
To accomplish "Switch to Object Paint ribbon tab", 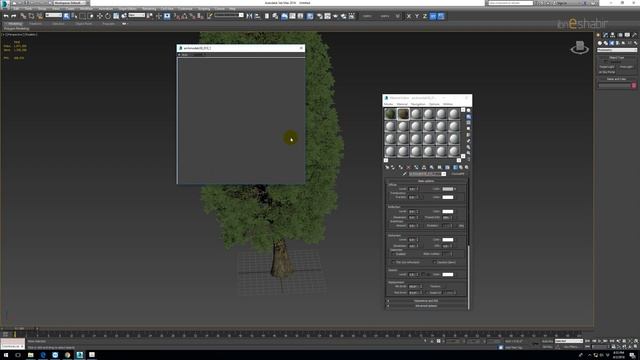I will [x=84, y=24].
